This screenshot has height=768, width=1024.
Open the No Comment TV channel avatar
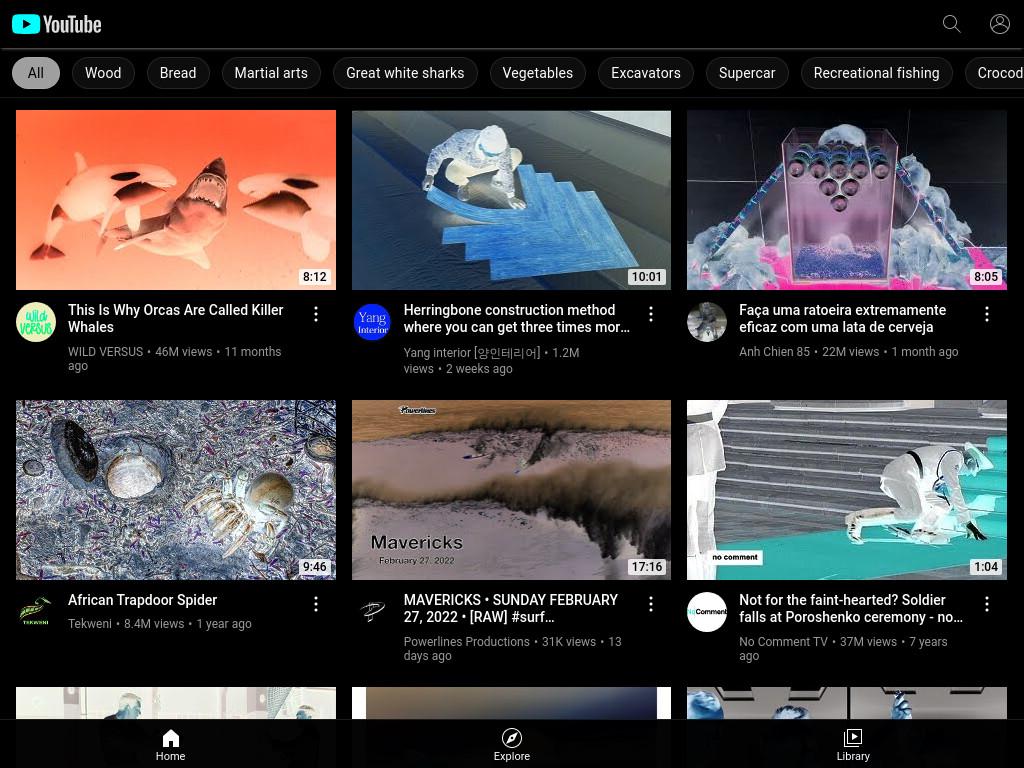[707, 612]
